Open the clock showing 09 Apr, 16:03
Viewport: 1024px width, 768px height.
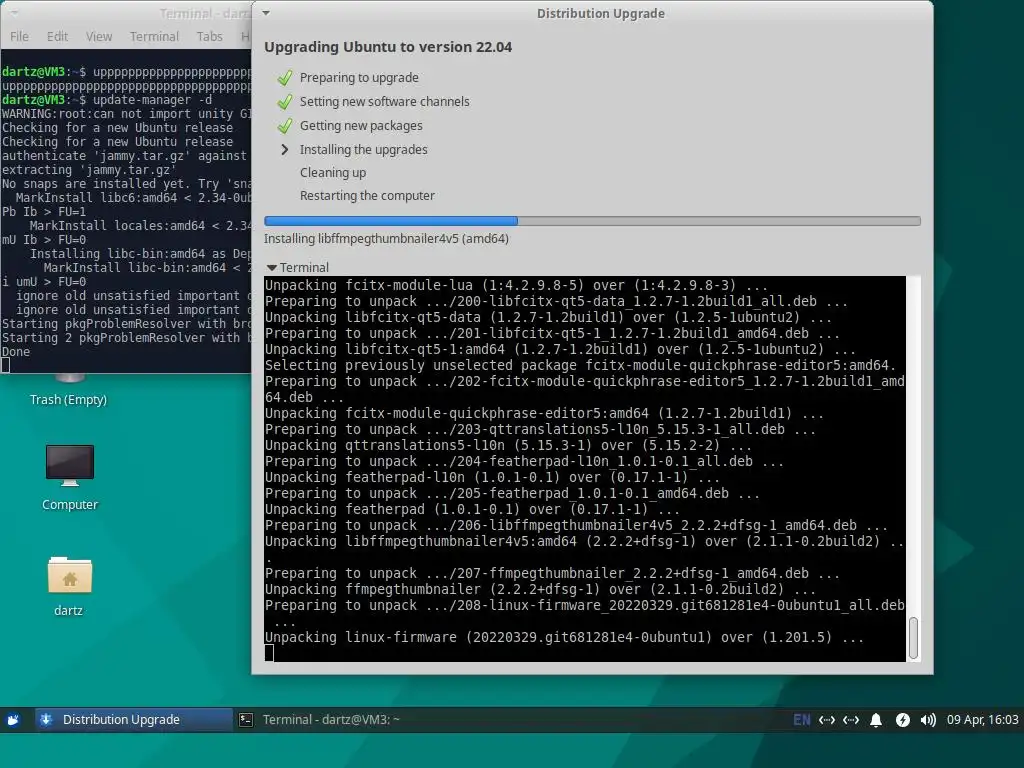[982, 720]
